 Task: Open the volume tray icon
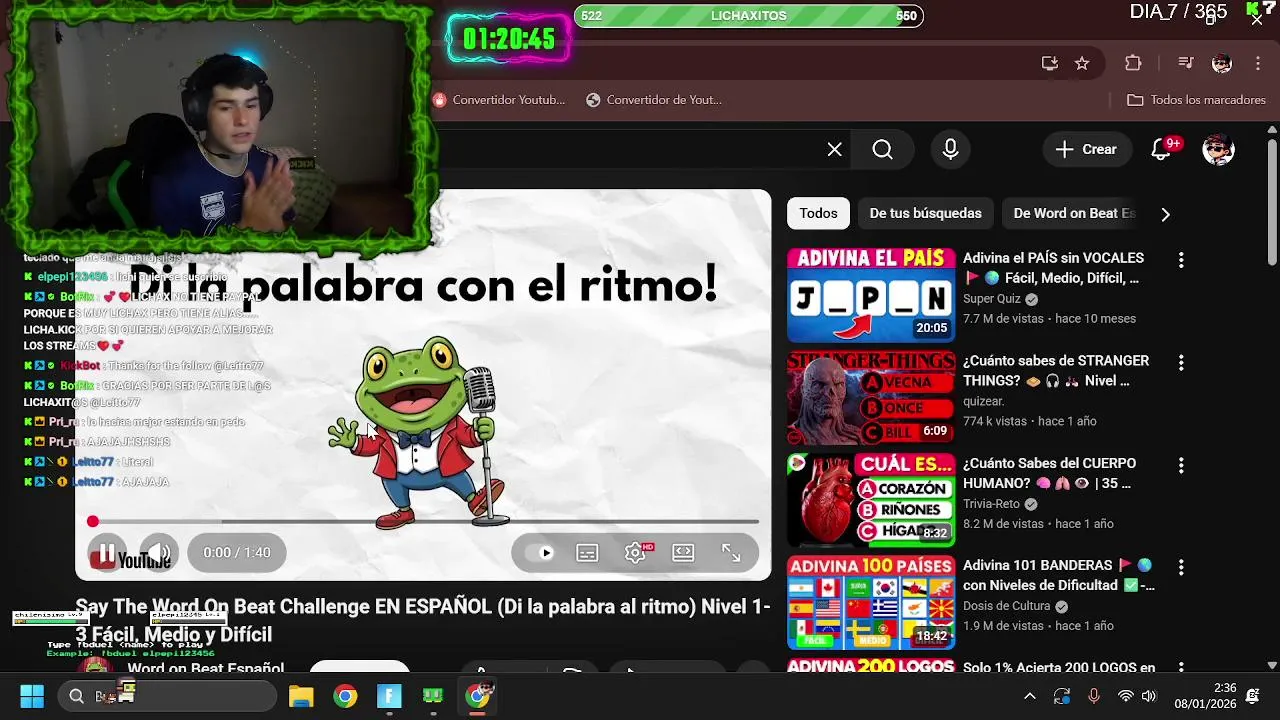click(x=1149, y=696)
